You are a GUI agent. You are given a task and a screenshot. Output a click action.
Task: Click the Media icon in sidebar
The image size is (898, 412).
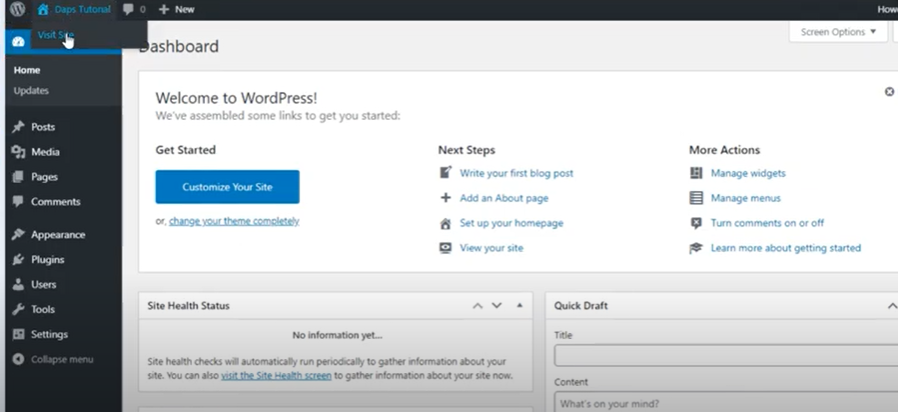[18, 152]
